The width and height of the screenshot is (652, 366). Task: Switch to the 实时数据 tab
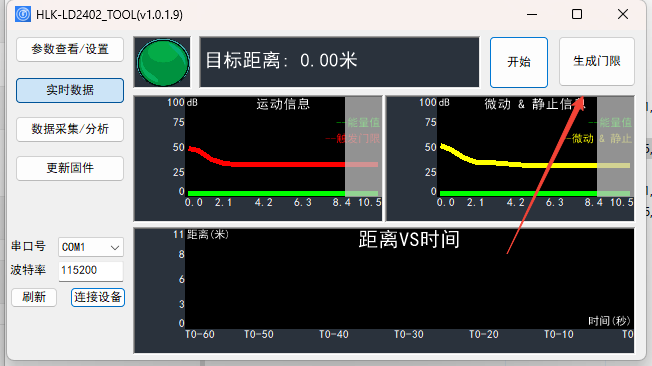coord(70,90)
